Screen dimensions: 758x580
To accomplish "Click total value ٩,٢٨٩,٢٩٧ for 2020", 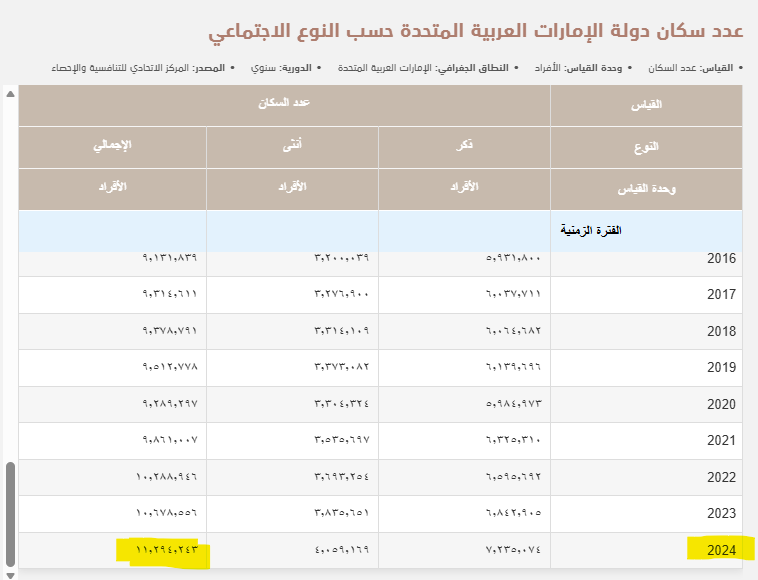I will click(x=170, y=405).
